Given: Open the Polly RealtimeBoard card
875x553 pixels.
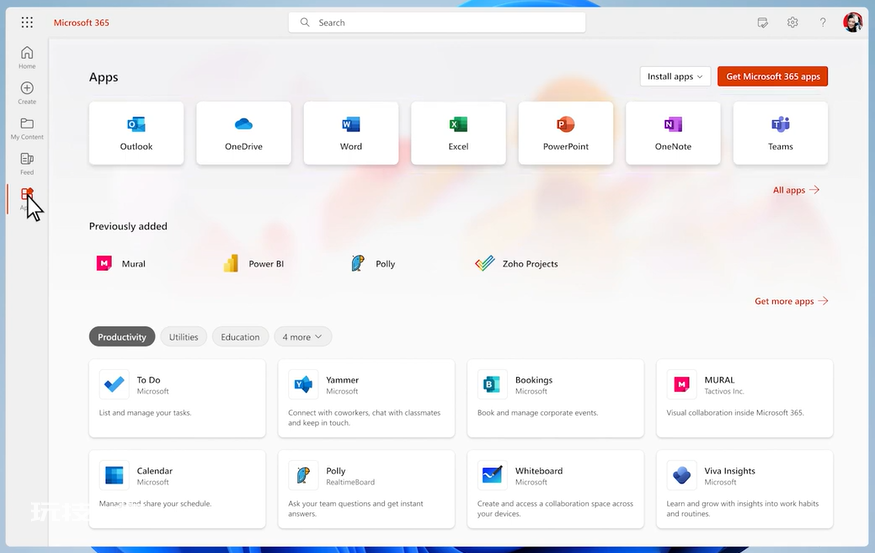Looking at the screenshot, I should coord(367,489).
